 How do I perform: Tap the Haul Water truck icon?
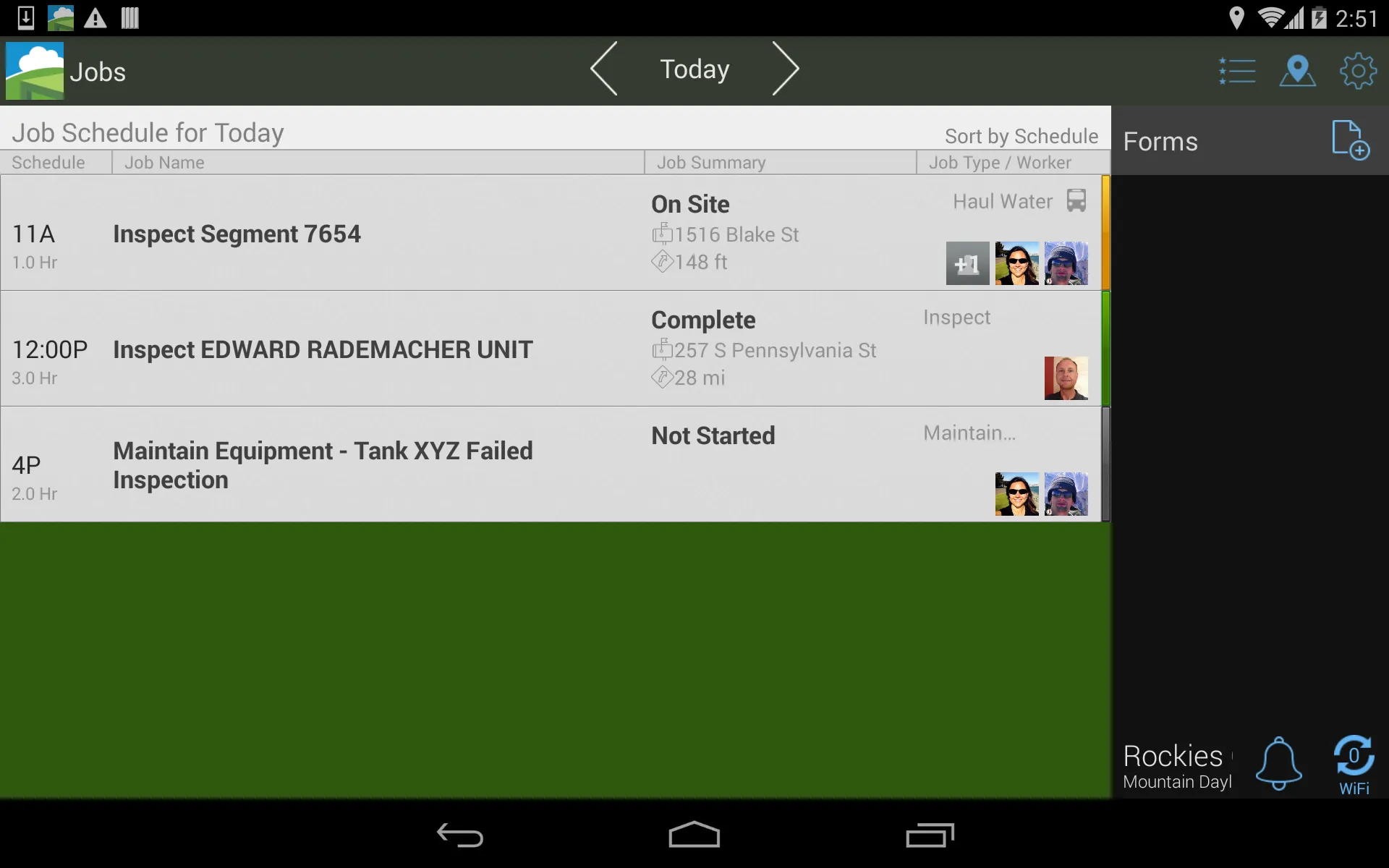coord(1076,200)
